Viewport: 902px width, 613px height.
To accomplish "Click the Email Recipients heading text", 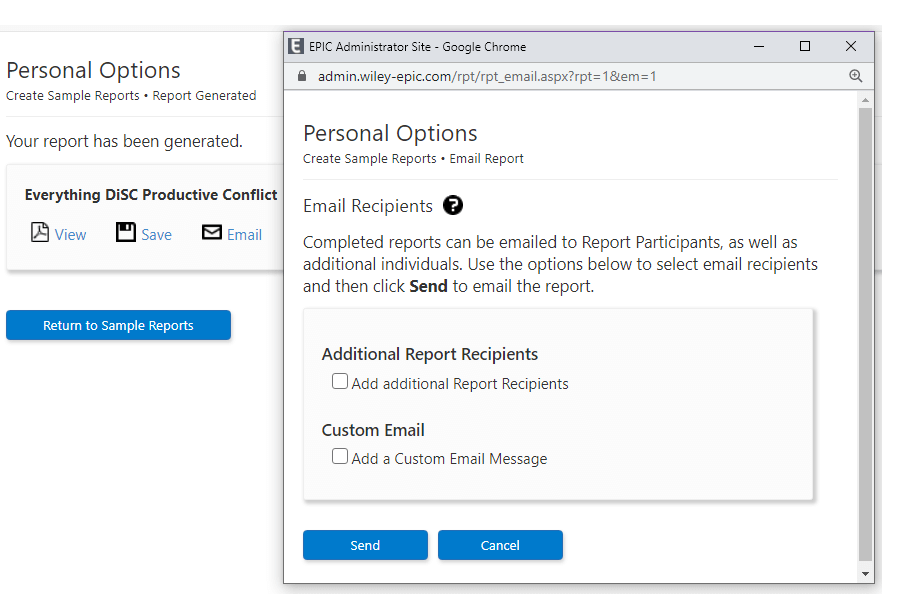I will click(x=368, y=206).
